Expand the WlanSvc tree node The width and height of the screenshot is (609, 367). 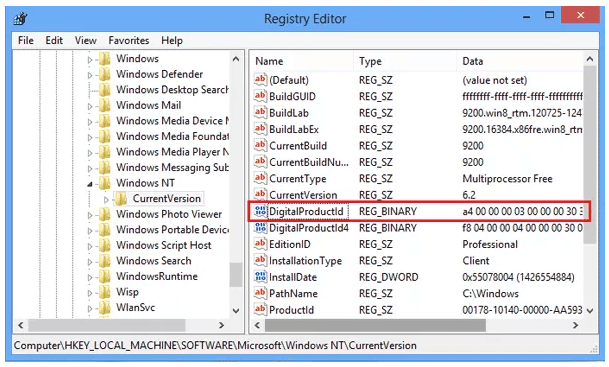[90, 309]
